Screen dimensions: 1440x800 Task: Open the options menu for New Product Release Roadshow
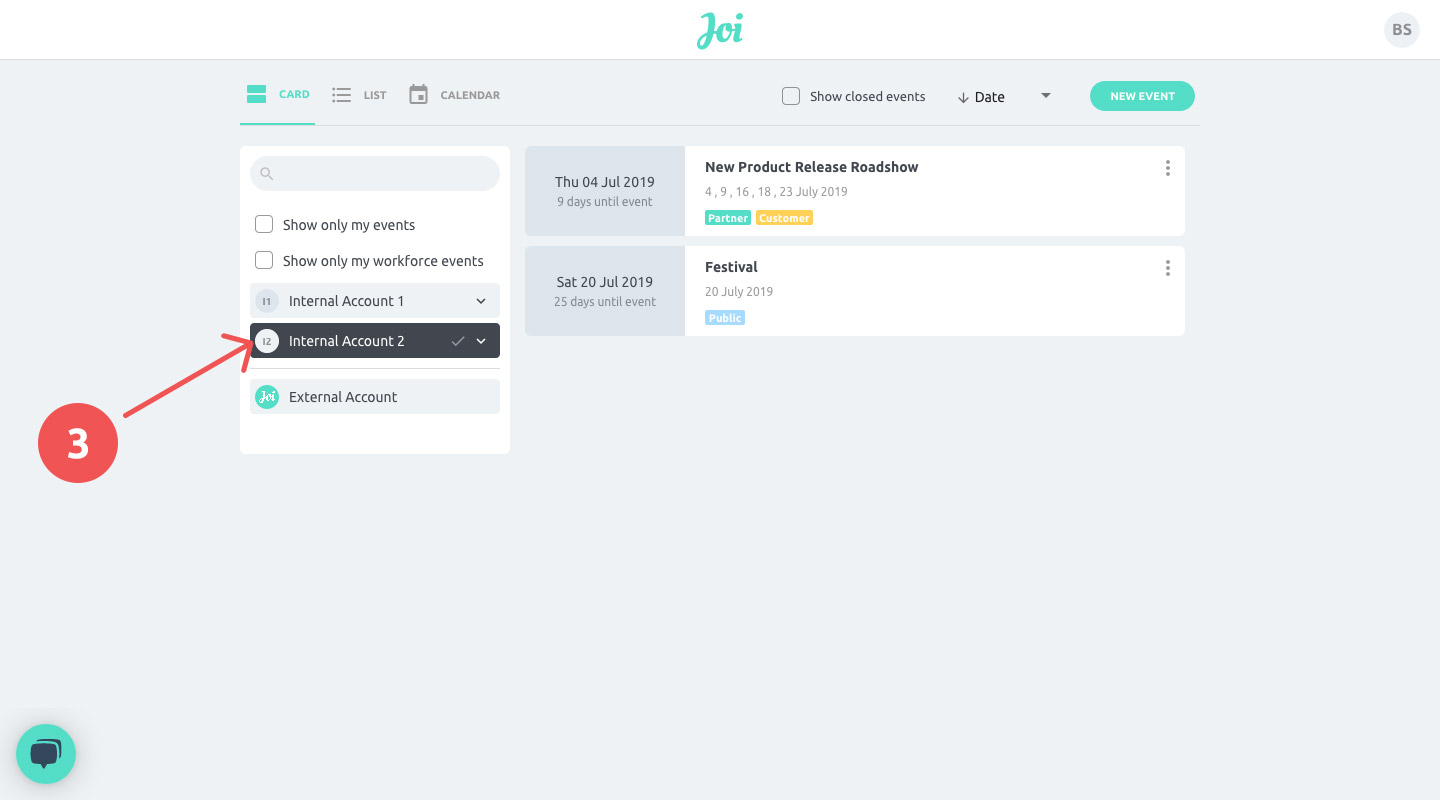pyautogui.click(x=1167, y=168)
